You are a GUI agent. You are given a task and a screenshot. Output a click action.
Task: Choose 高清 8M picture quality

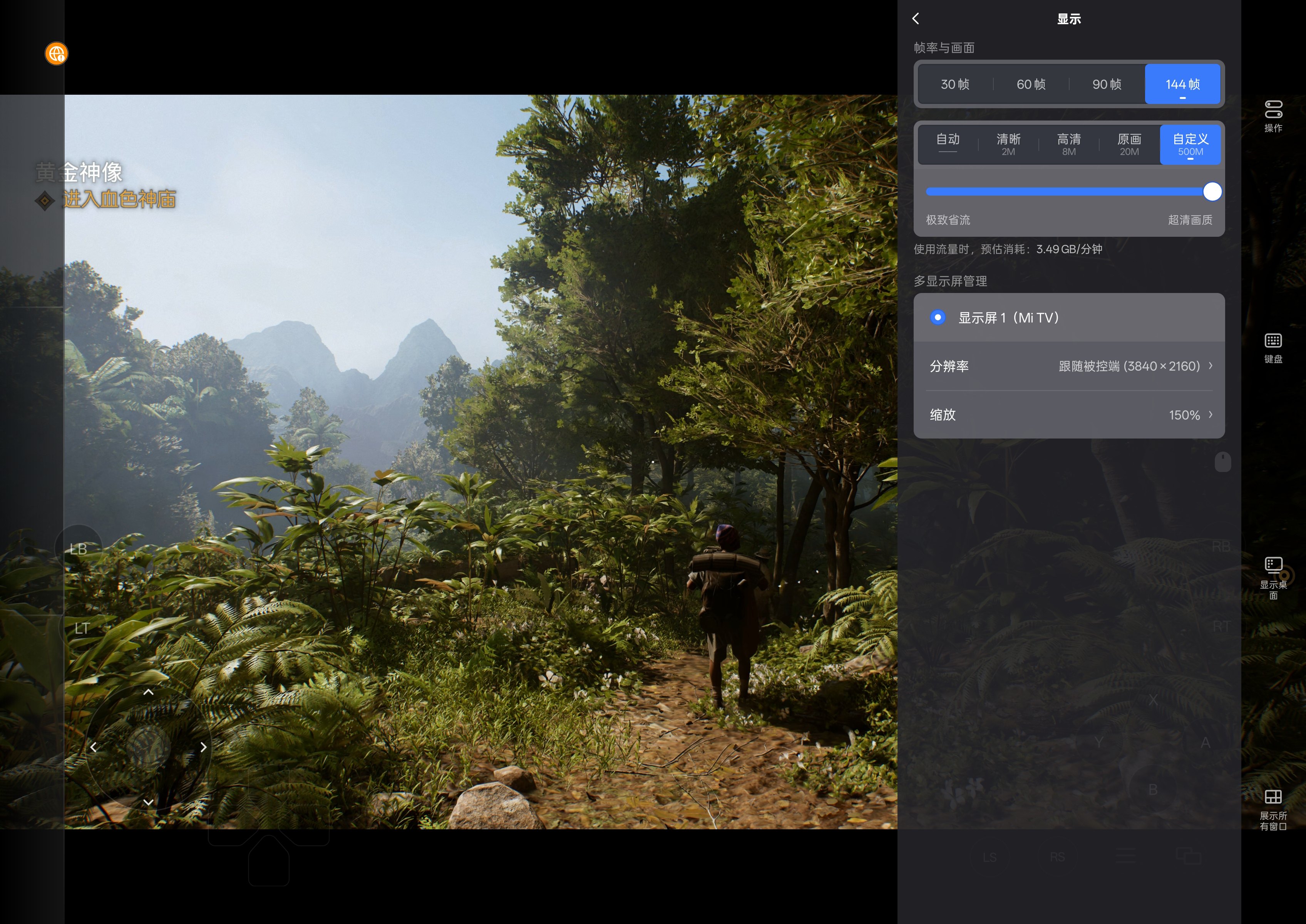[x=1069, y=144]
